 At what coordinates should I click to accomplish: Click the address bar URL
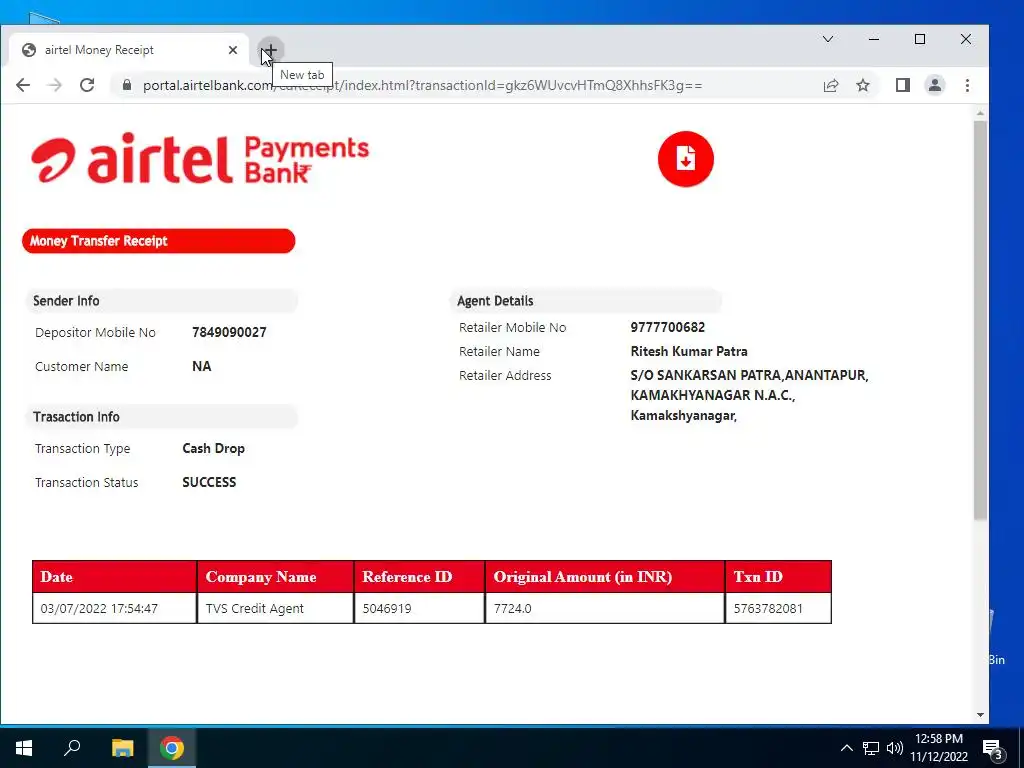click(423, 85)
